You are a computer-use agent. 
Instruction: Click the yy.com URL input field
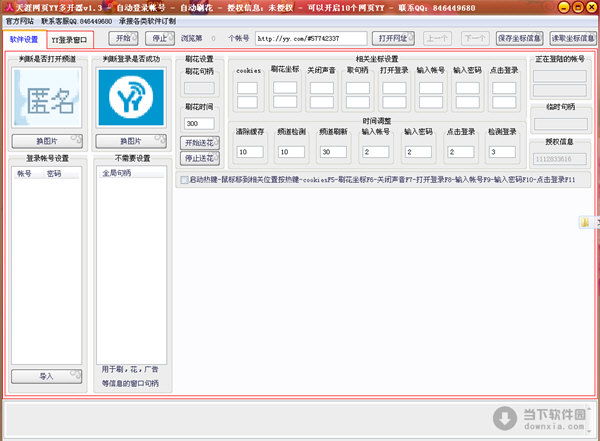[x=311, y=38]
